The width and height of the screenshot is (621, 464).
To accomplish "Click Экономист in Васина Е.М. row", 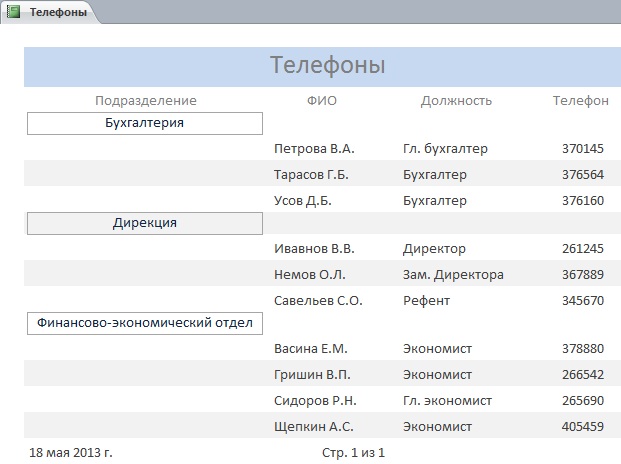I will (x=437, y=349).
